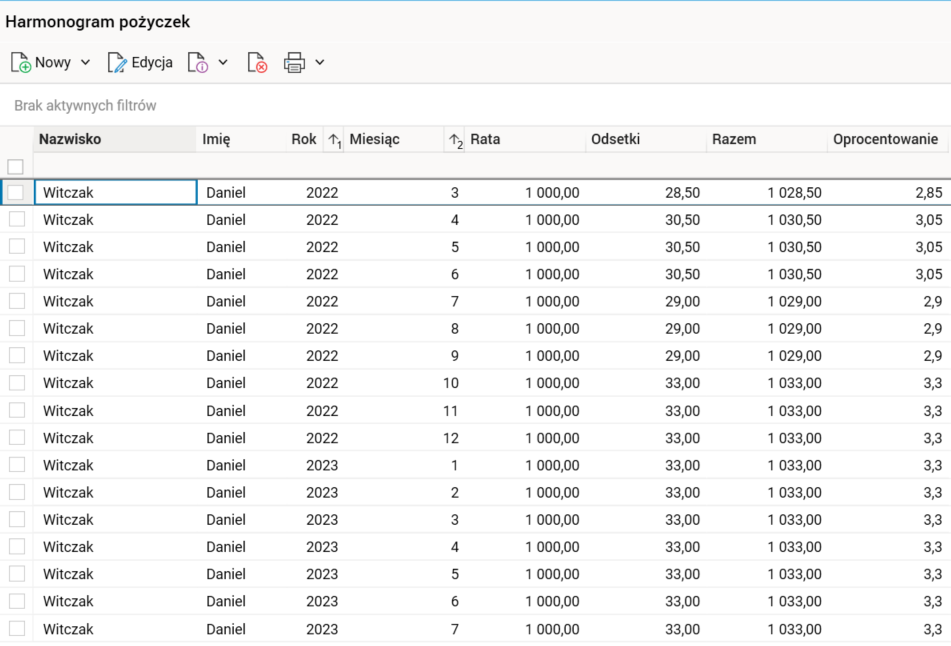Toggle the select-all checkbox in header row

click(x=16, y=166)
